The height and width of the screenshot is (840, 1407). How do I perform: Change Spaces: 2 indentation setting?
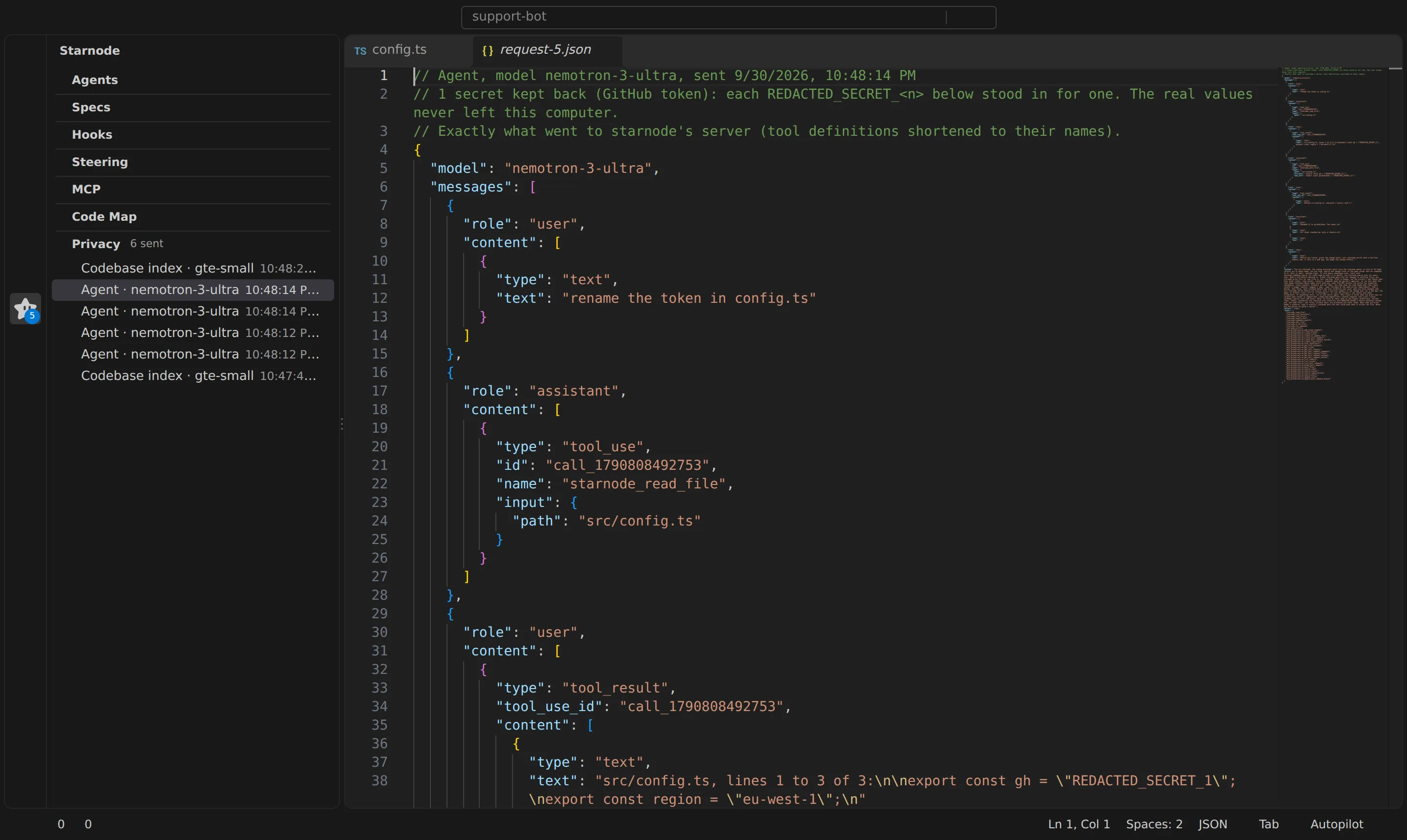click(x=1154, y=824)
